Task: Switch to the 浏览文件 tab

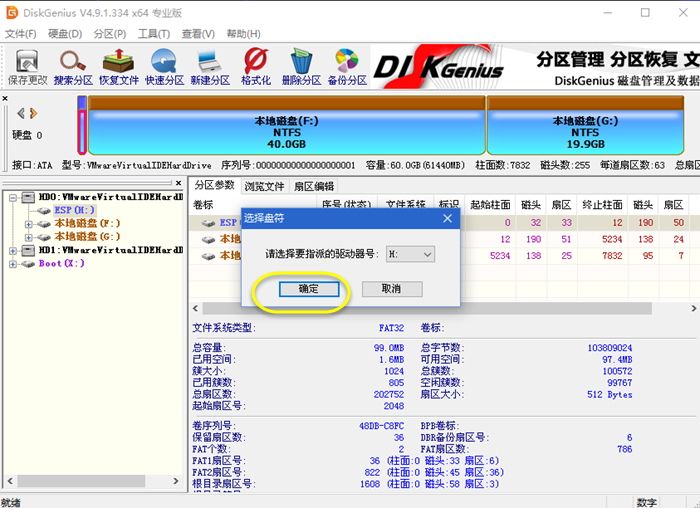Action: (264, 186)
